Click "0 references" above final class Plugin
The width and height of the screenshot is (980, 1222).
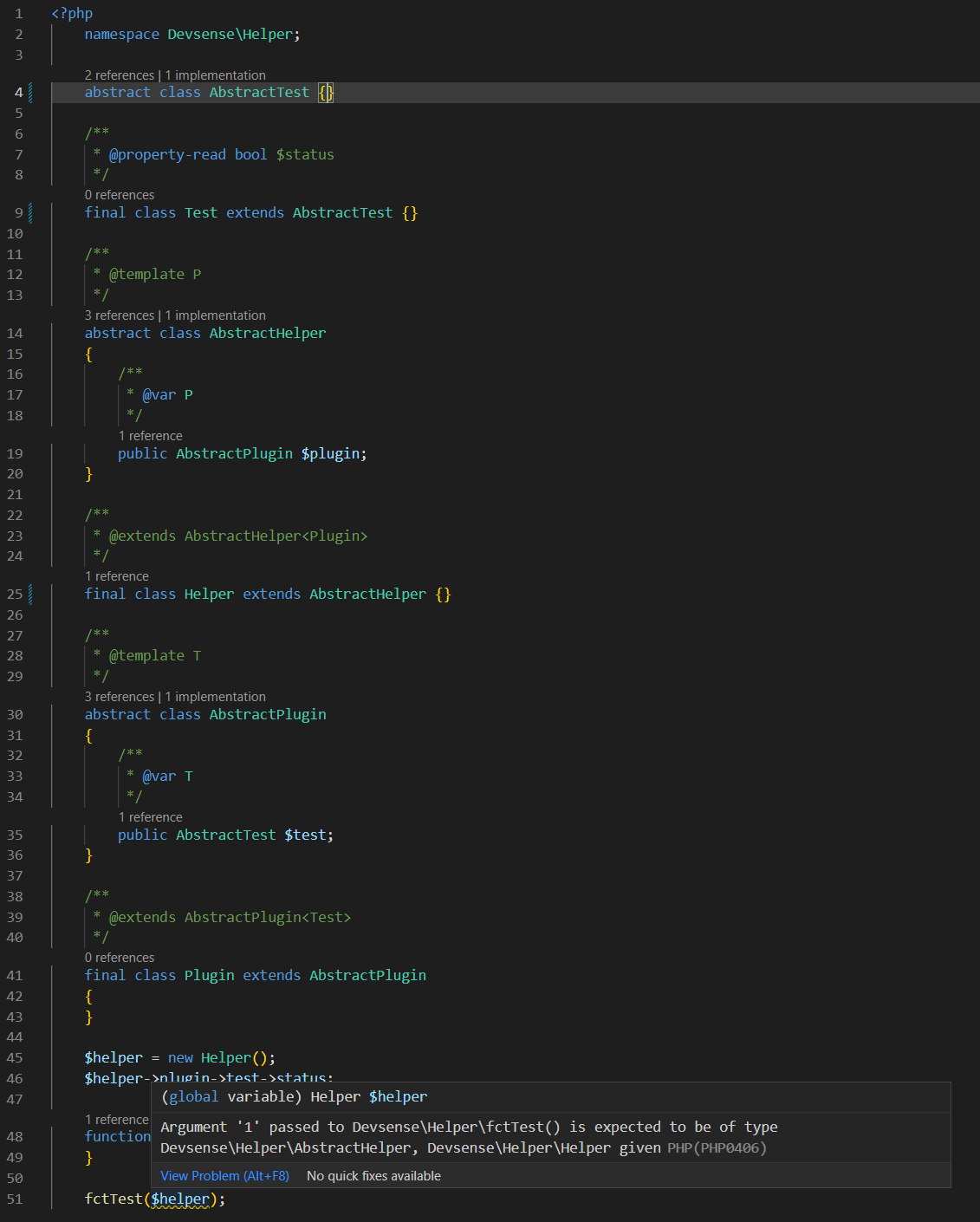(x=120, y=958)
